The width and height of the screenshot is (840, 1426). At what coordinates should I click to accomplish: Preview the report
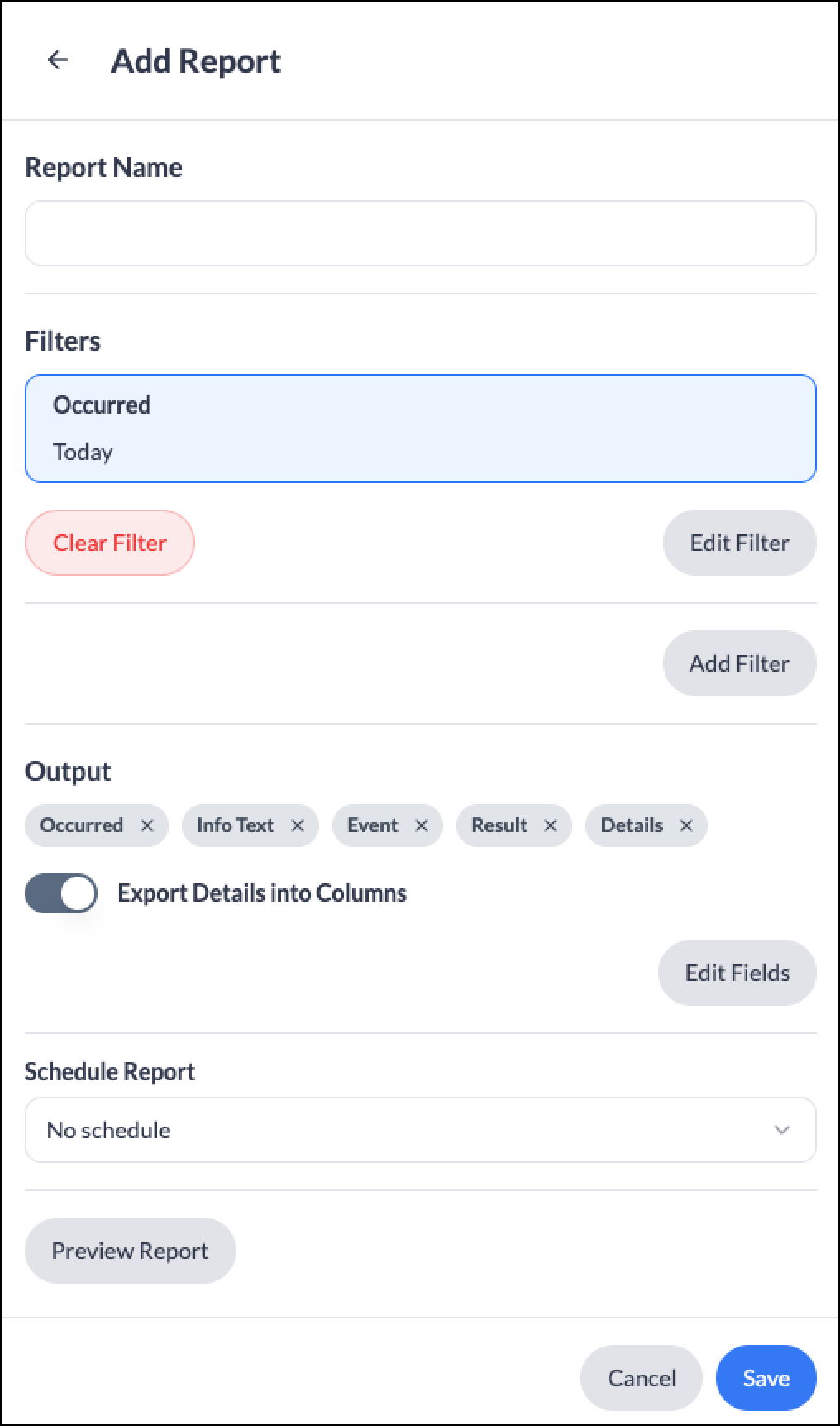pos(131,1251)
